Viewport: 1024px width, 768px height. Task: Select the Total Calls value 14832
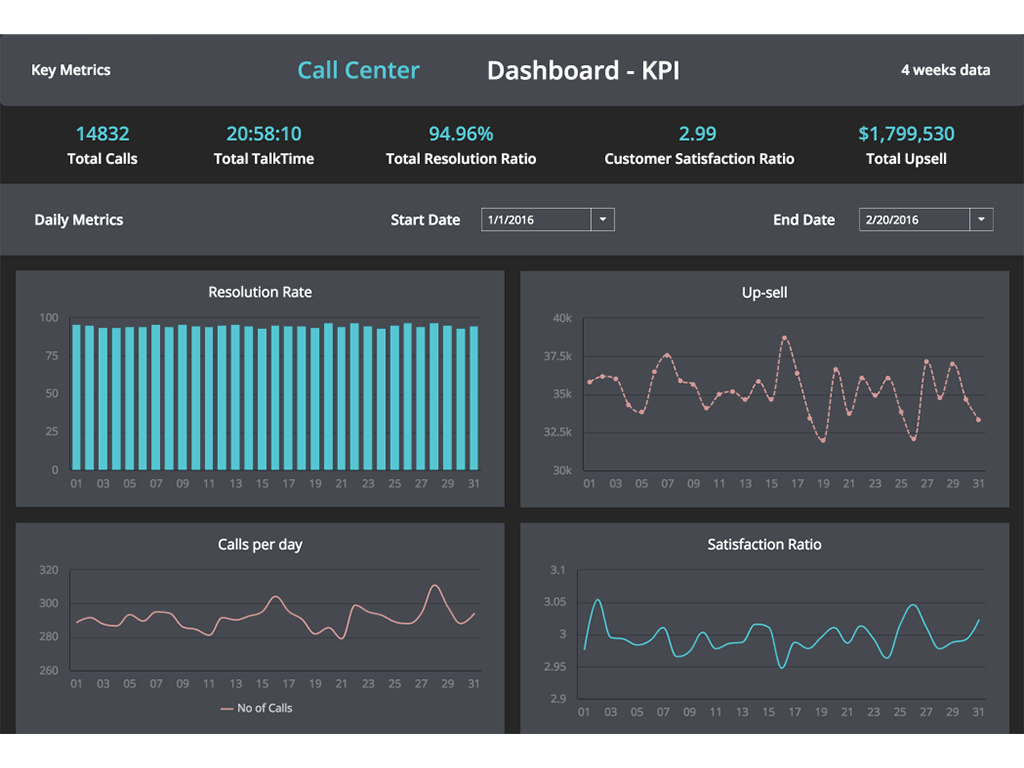[102, 134]
